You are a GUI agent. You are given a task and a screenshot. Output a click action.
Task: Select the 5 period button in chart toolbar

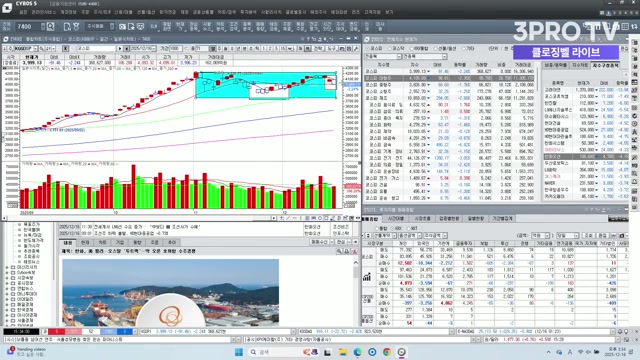[277, 49]
